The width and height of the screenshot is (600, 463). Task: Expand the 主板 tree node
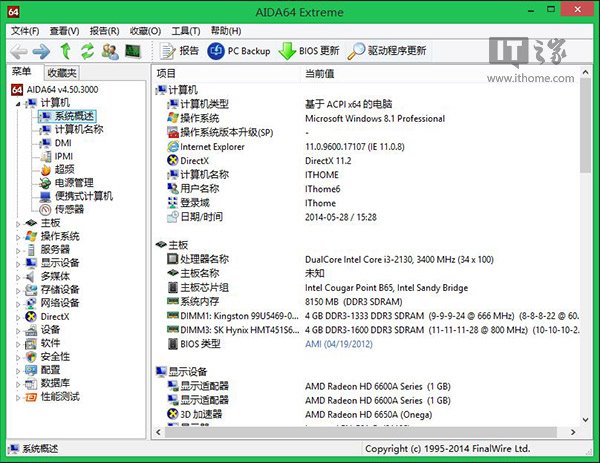pyautogui.click(x=18, y=223)
